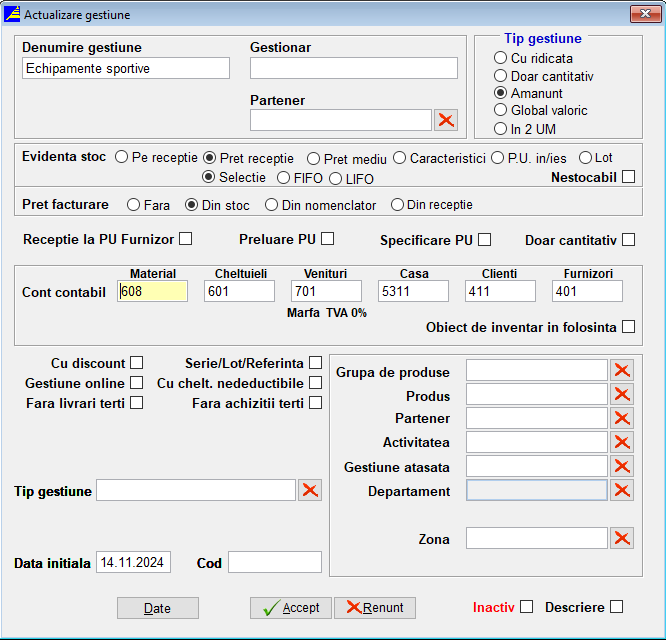Clear the bottom Tip gestiune field
666x641 pixels.
pyautogui.click(x=310, y=491)
